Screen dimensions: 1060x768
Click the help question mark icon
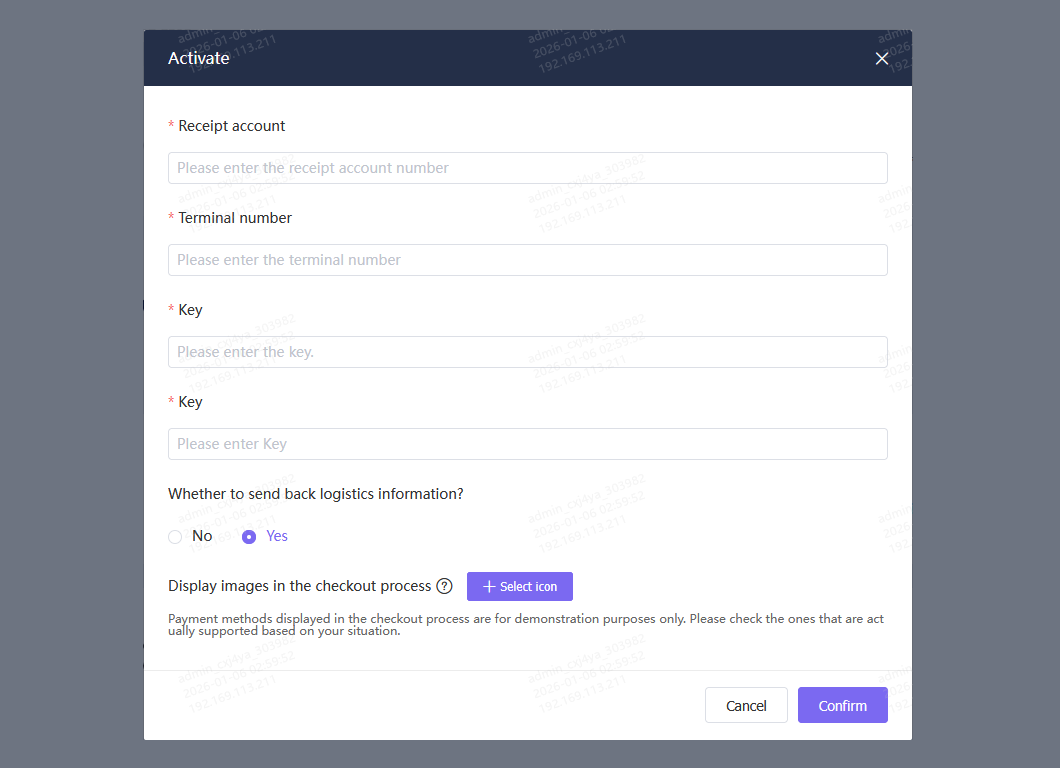point(445,586)
